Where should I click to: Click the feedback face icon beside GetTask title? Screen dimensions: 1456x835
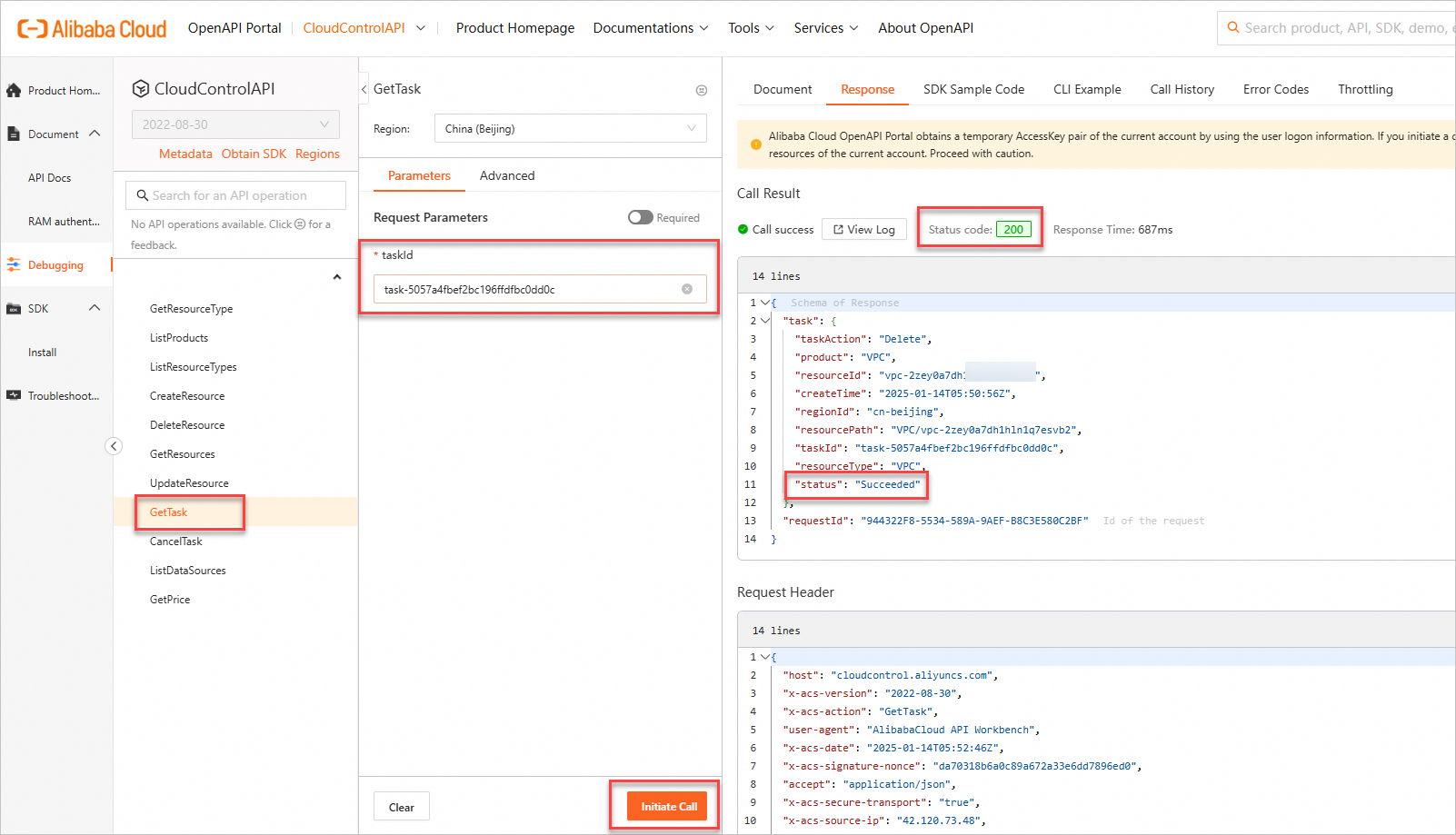point(701,90)
